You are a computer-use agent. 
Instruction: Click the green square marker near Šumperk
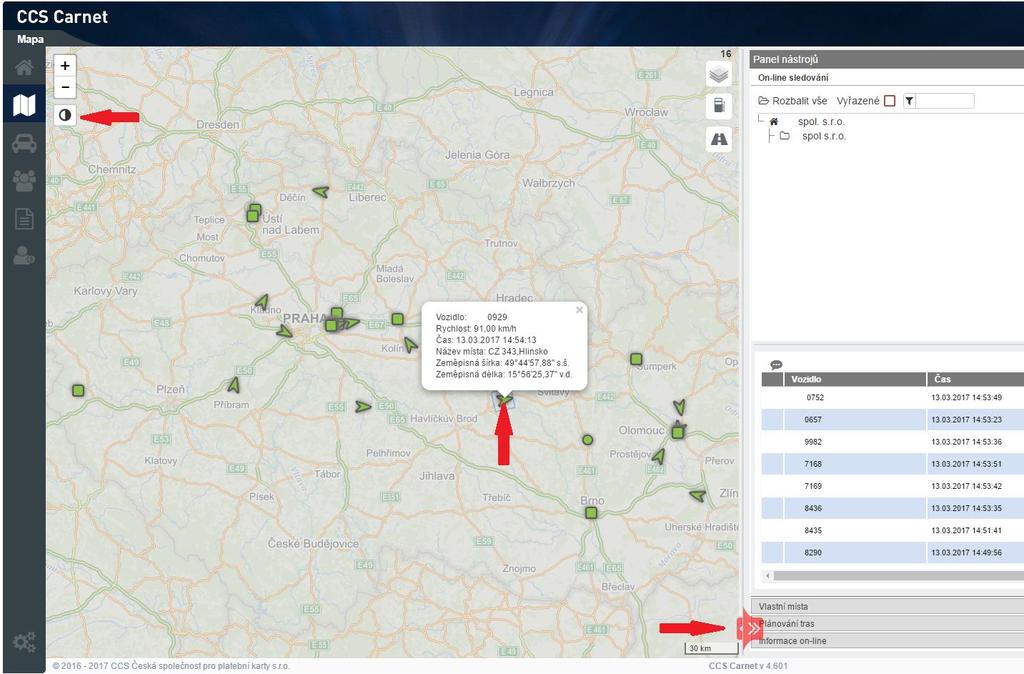636,359
